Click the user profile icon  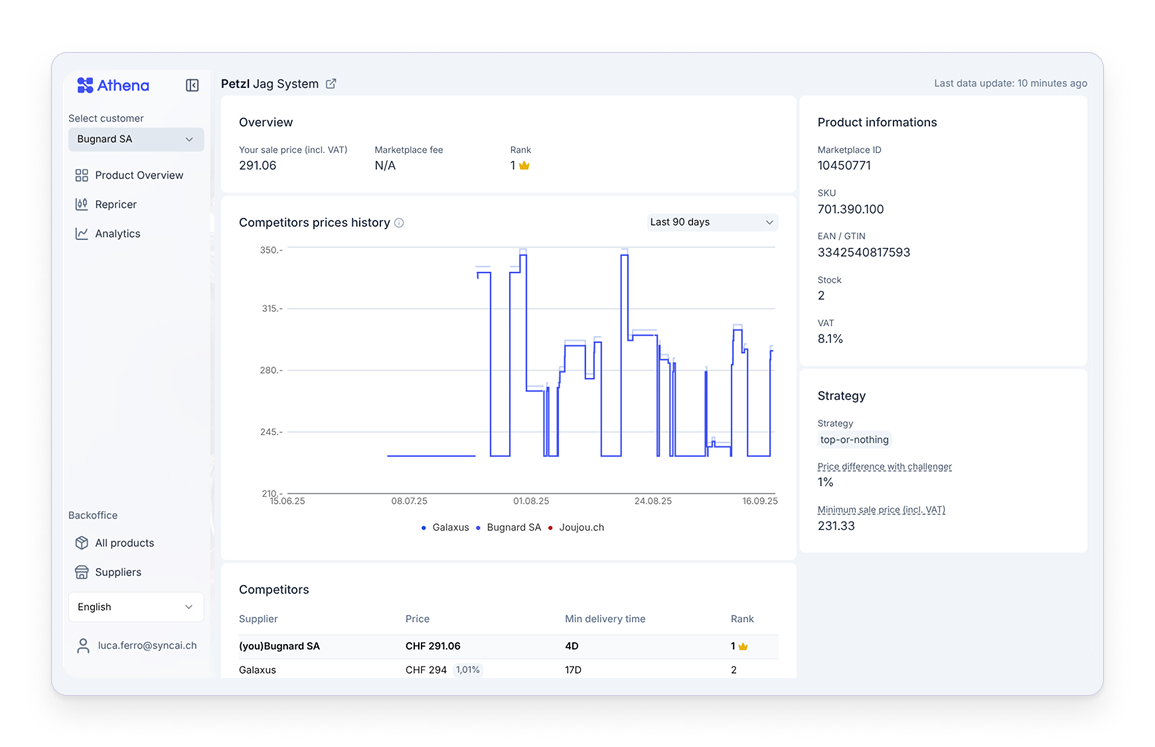(x=83, y=646)
